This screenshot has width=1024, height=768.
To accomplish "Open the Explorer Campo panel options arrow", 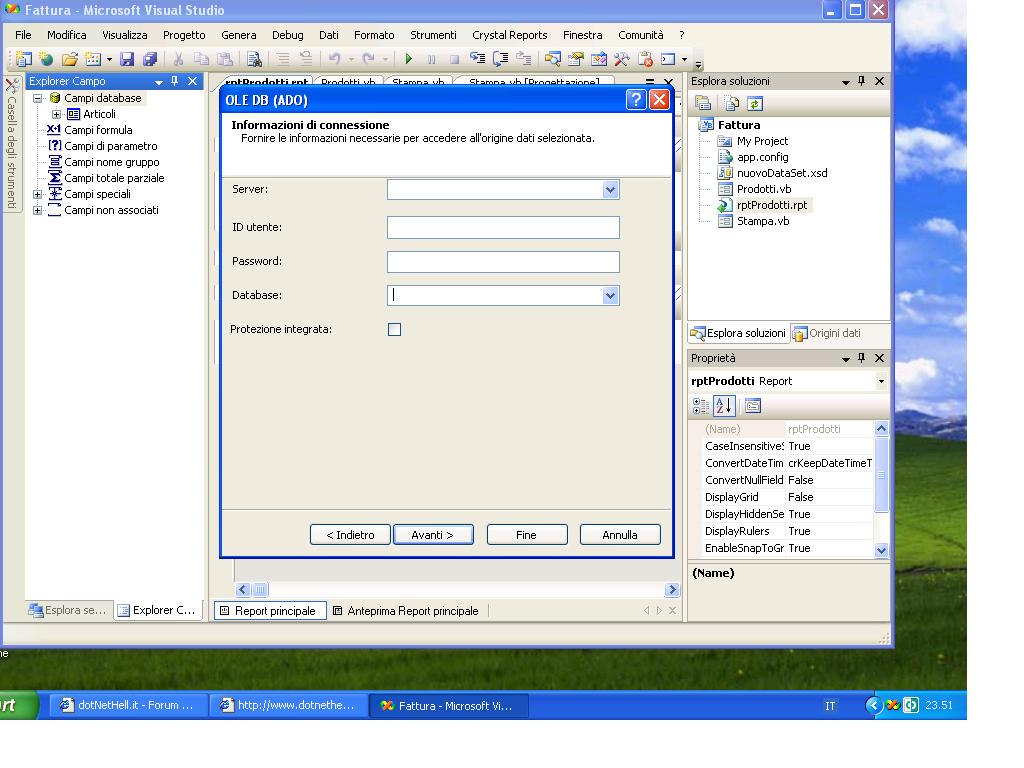I will coord(159,82).
